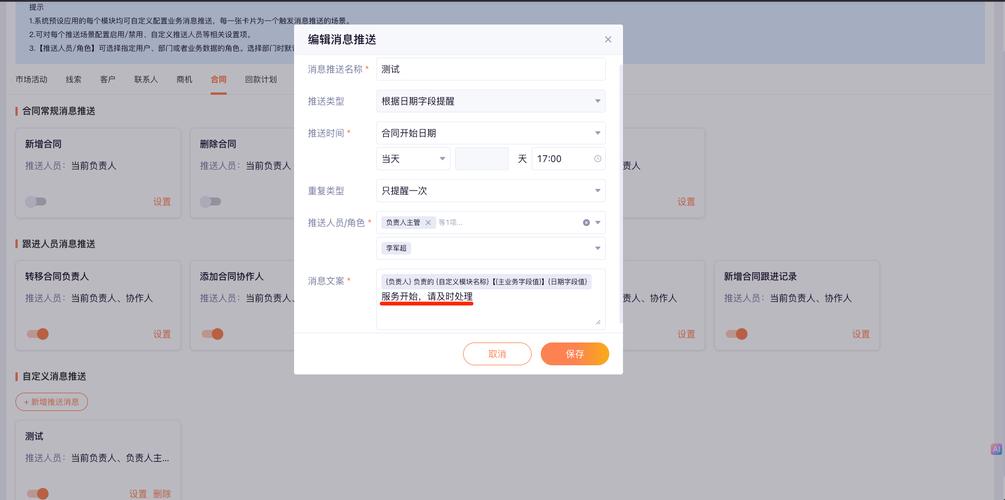Disable the 测试 custom push toggle
1005x500 pixels.
click(37, 494)
